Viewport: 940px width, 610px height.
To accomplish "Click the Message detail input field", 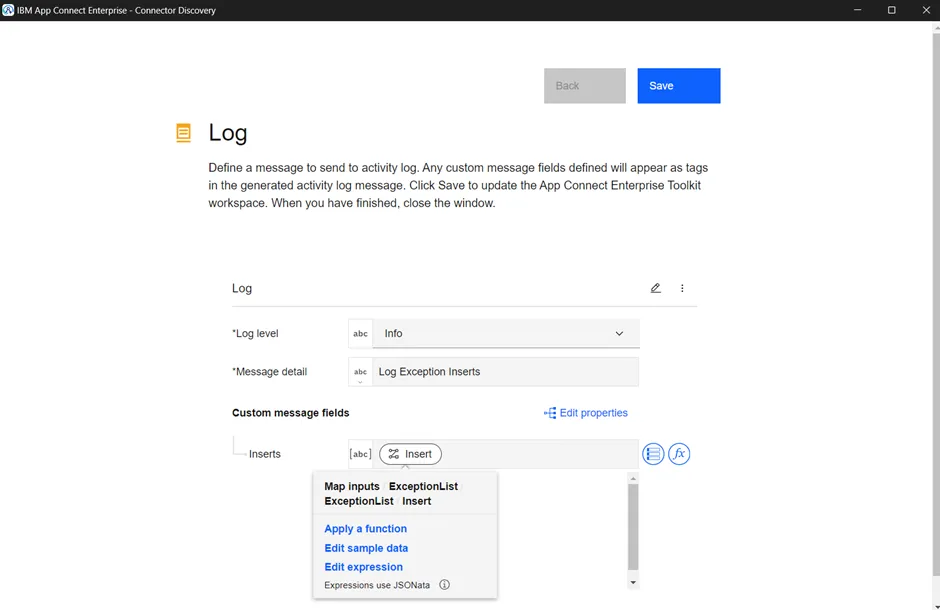I will (x=505, y=372).
